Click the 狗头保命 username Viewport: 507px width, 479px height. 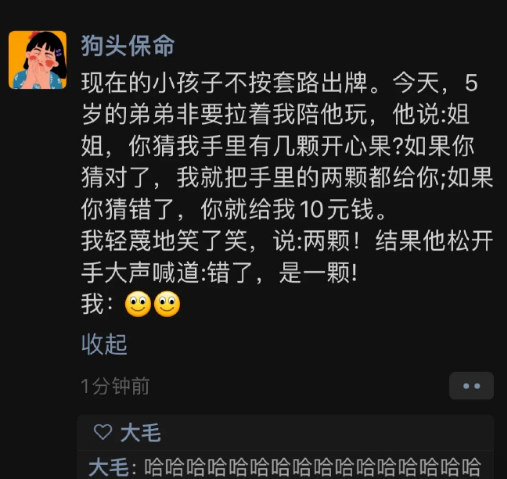(x=128, y=45)
